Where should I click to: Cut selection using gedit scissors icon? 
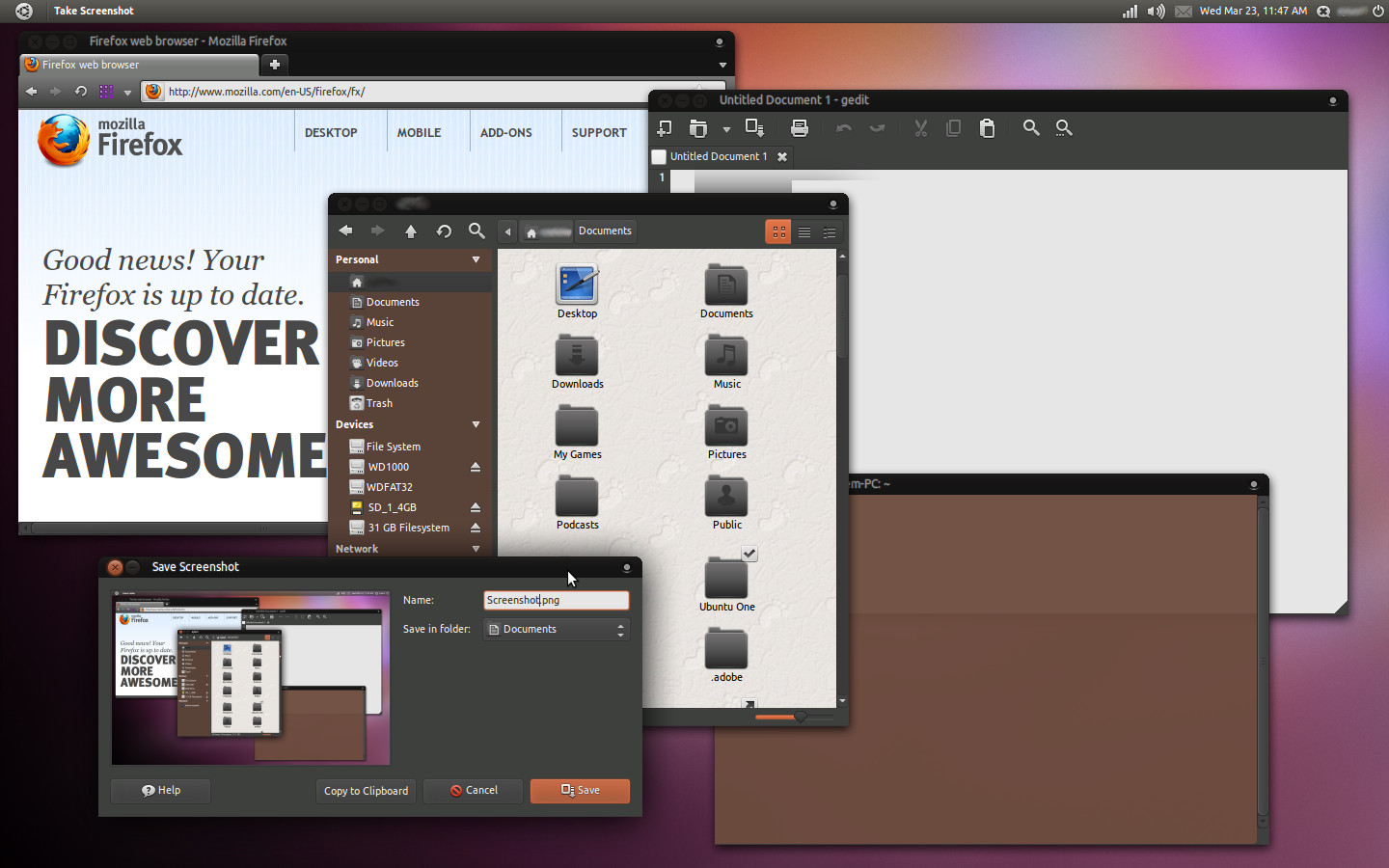pos(920,127)
